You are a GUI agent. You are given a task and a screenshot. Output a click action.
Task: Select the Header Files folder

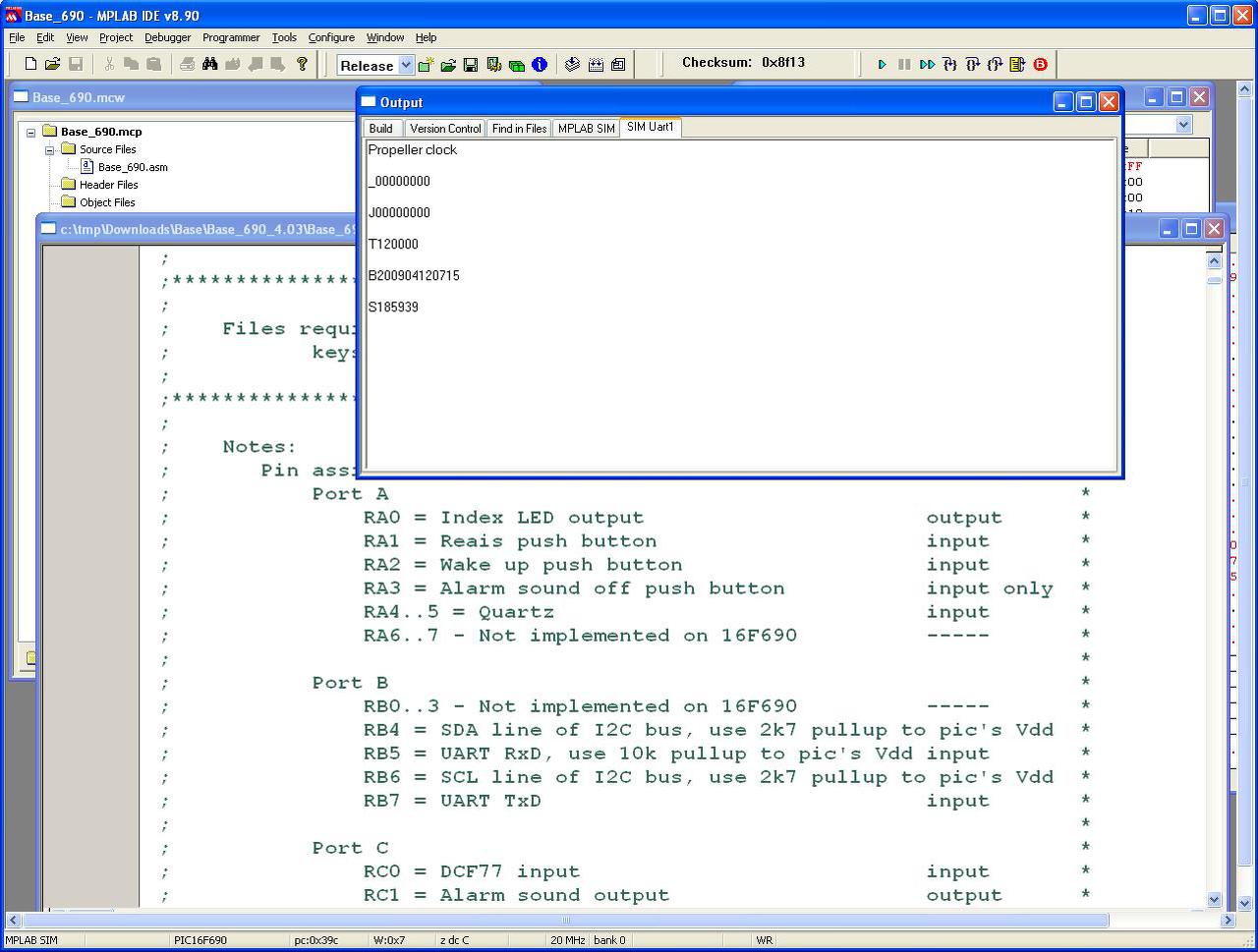click(x=108, y=185)
